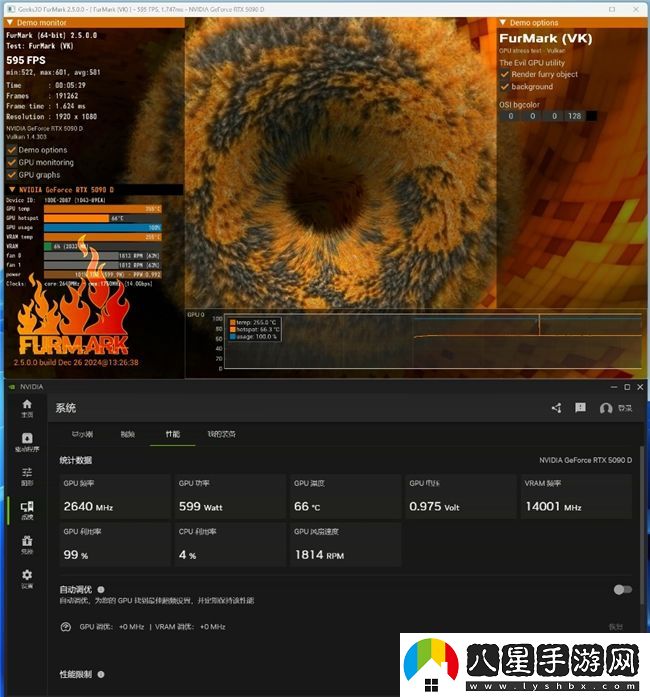650x697 pixels.
Task: Switch to the first 显示器 tab
Action: (x=82, y=434)
